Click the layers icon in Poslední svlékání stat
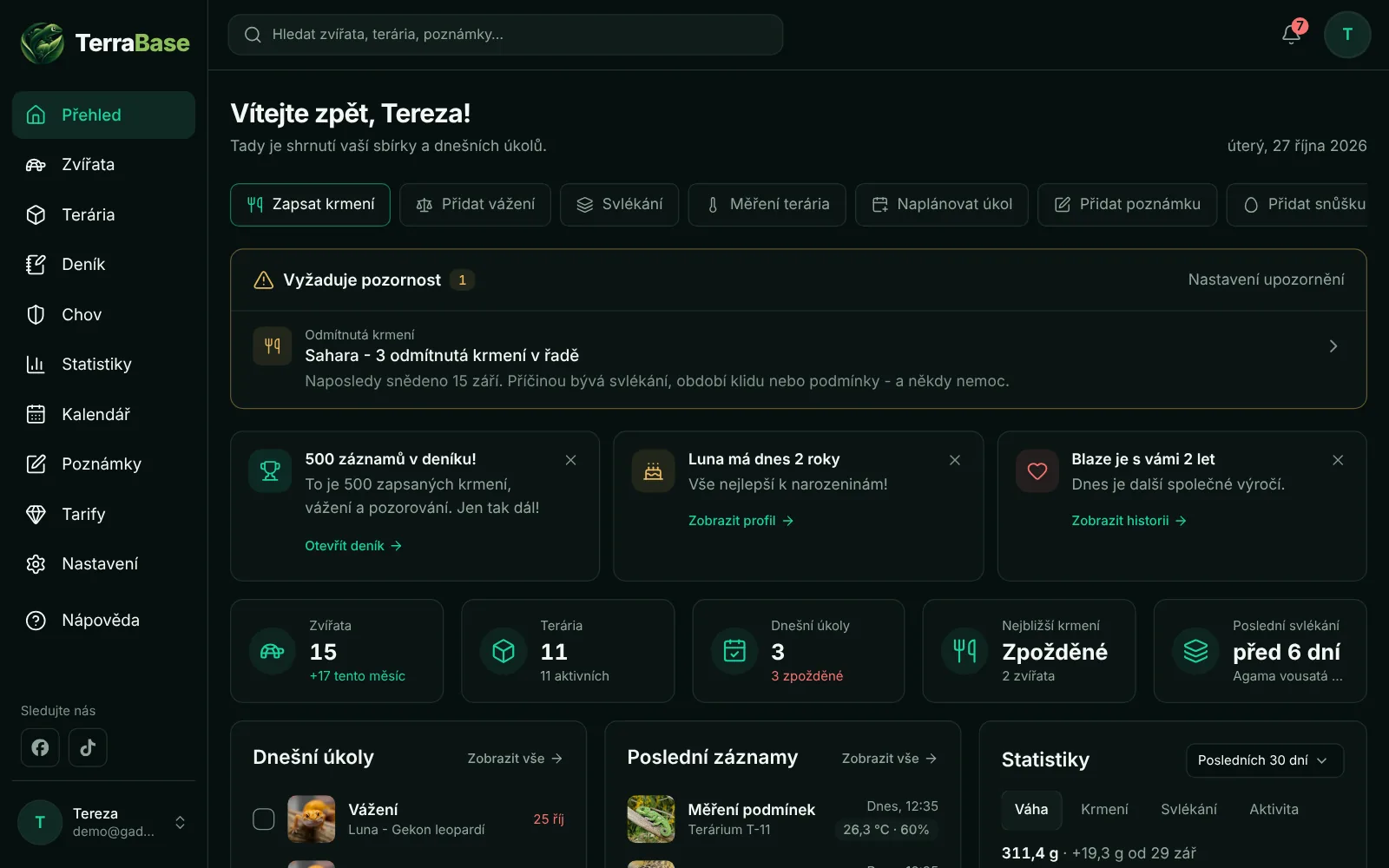Image resolution: width=1389 pixels, height=868 pixels. click(x=1195, y=651)
